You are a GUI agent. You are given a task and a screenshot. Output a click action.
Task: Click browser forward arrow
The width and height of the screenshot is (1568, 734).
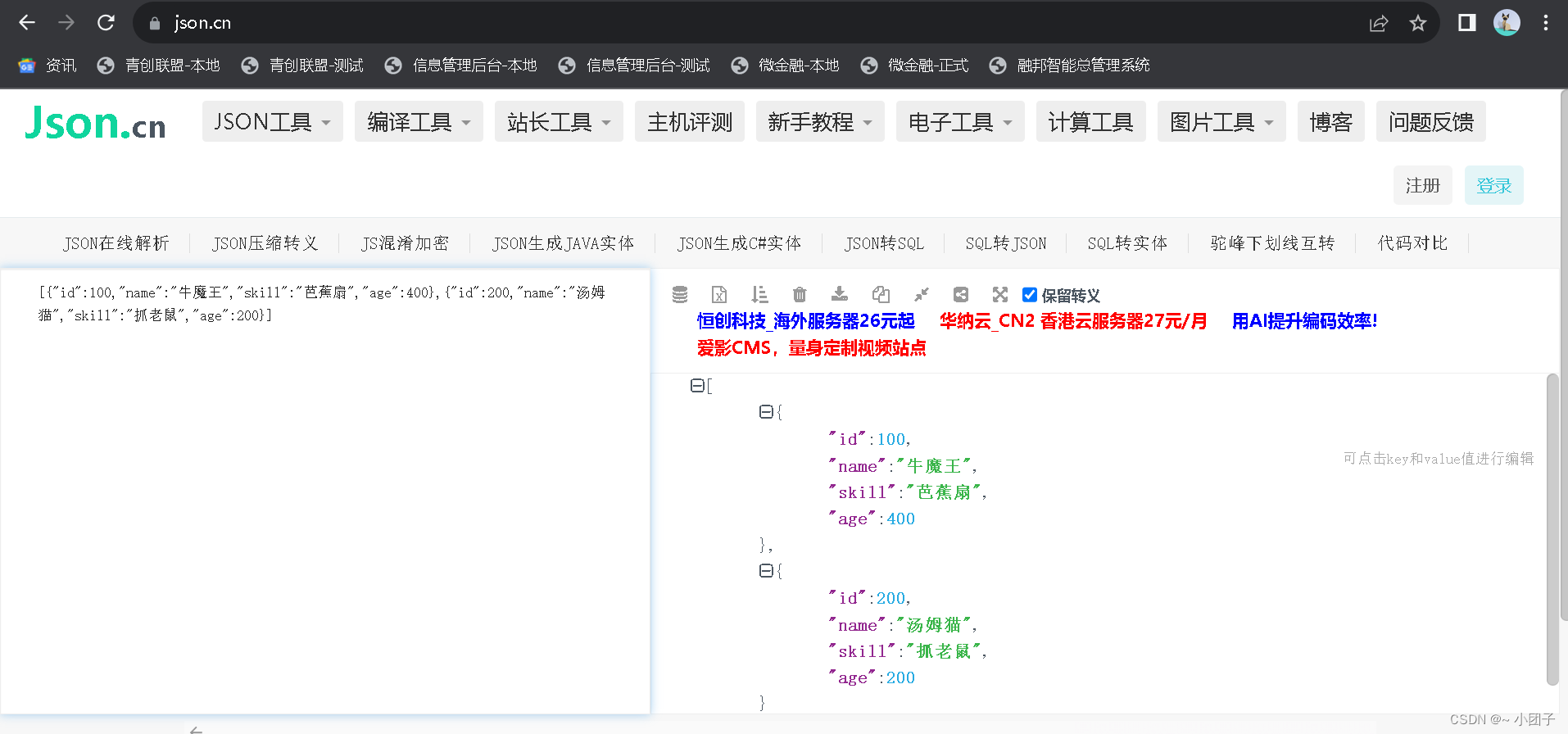(x=66, y=23)
